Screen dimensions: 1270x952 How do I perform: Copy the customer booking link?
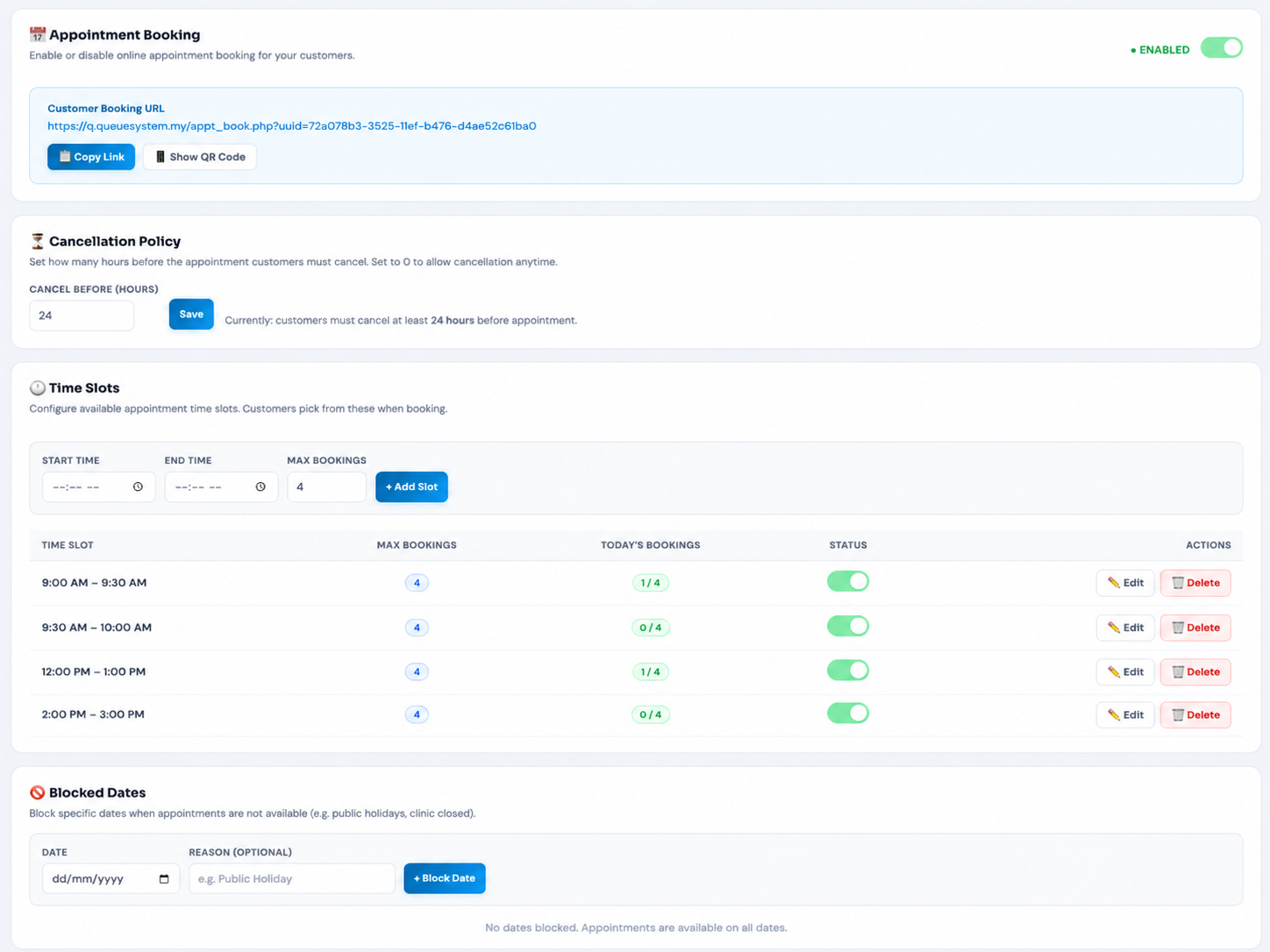point(91,156)
